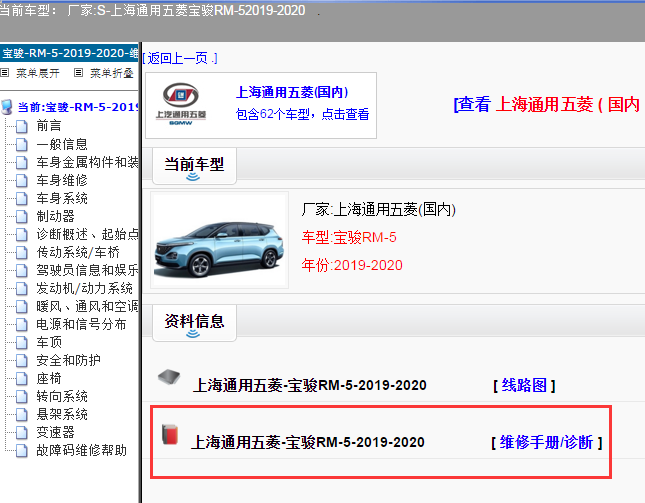Open the 变速器 tree item
This screenshot has height=503, width=645.
tap(56, 432)
